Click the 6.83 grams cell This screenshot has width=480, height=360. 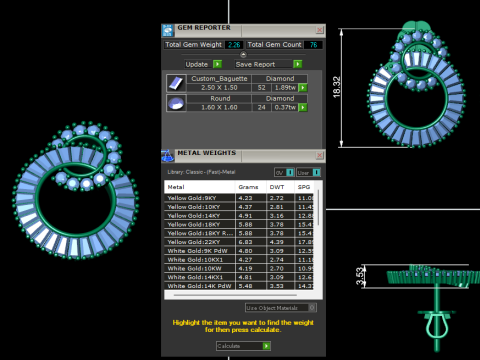coord(251,242)
